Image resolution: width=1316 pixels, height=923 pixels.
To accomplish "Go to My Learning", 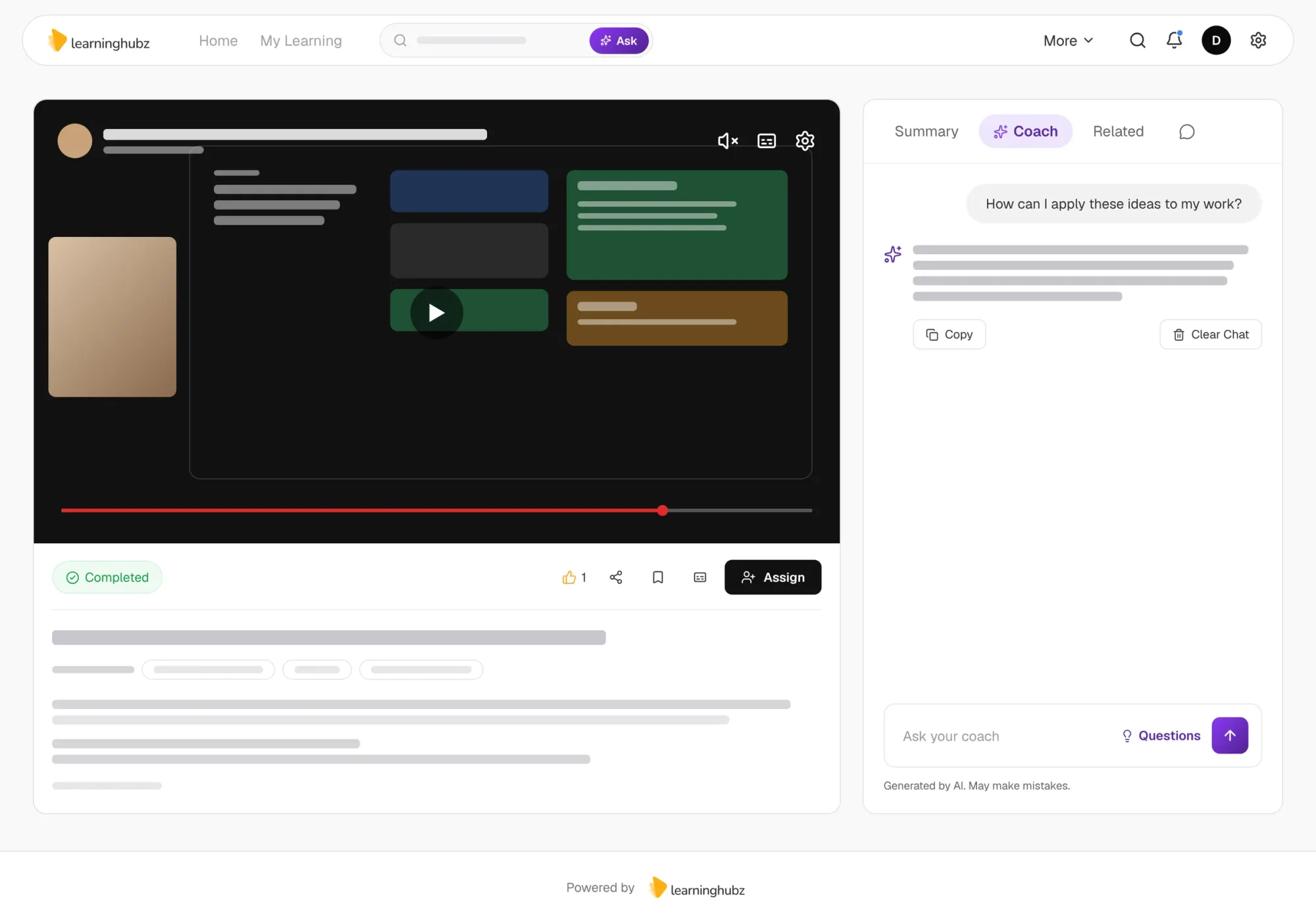I will 301,41.
